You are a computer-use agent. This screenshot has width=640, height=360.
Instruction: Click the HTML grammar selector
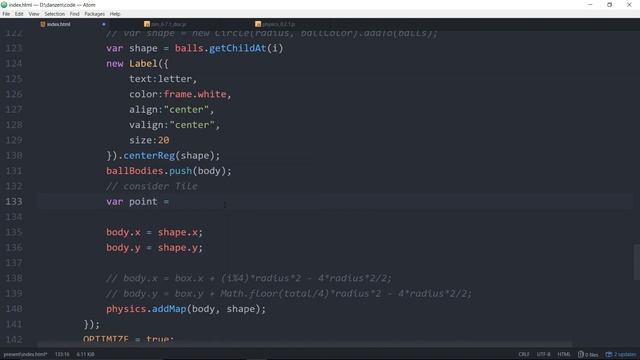[x=564, y=354]
